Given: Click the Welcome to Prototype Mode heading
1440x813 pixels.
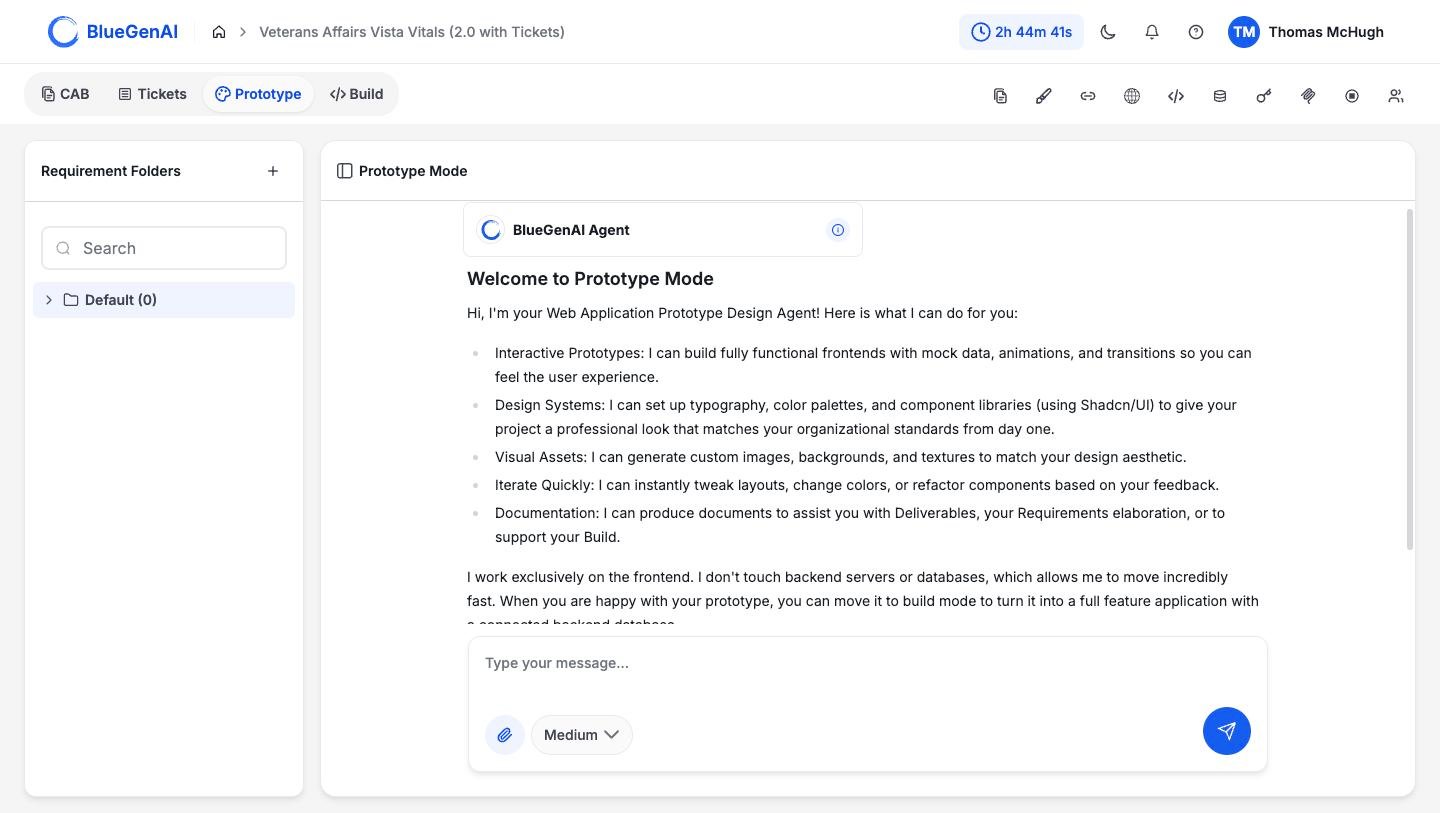Looking at the screenshot, I should click(x=590, y=279).
